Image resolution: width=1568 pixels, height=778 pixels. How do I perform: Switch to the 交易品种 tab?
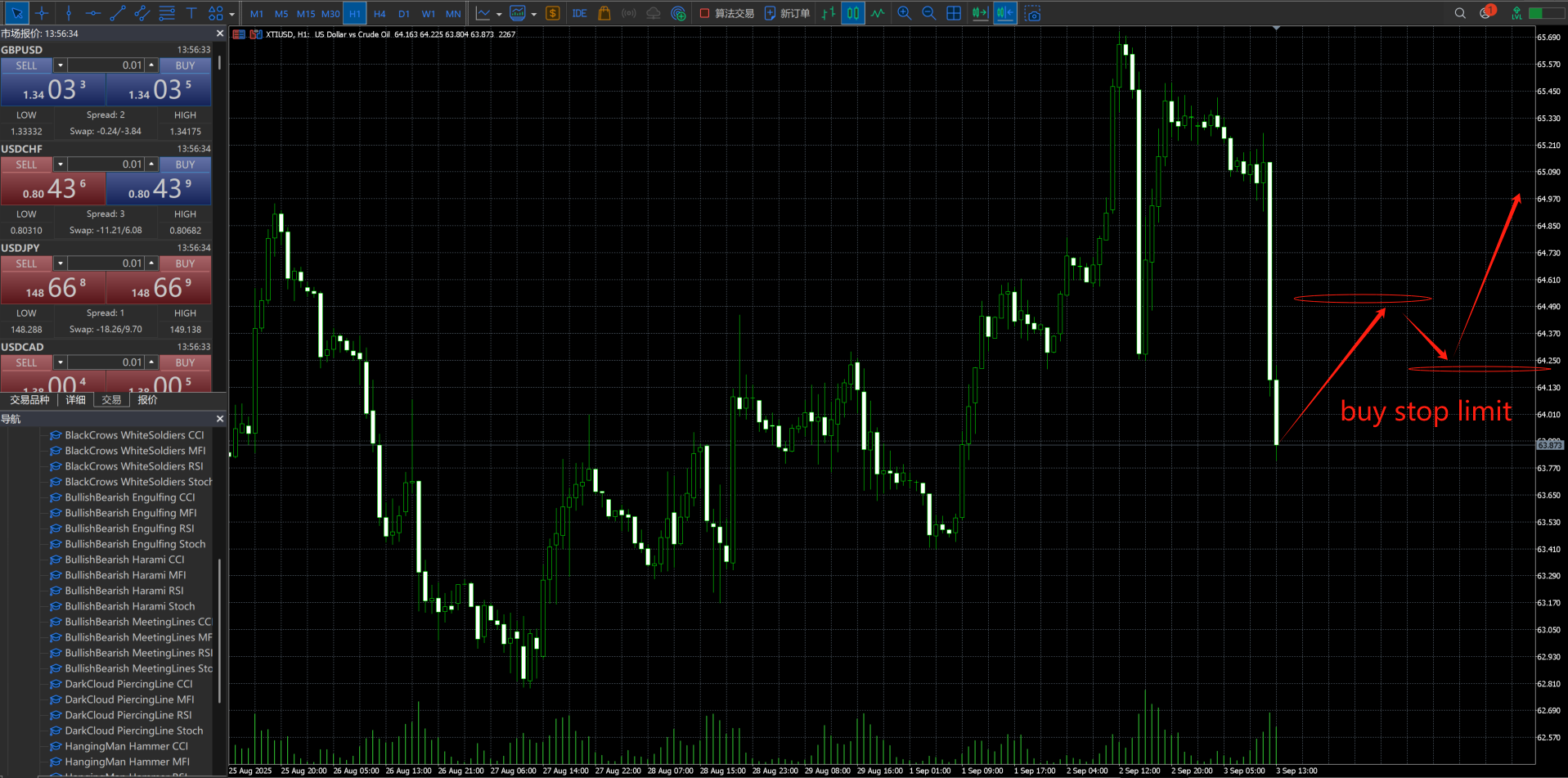pos(29,400)
